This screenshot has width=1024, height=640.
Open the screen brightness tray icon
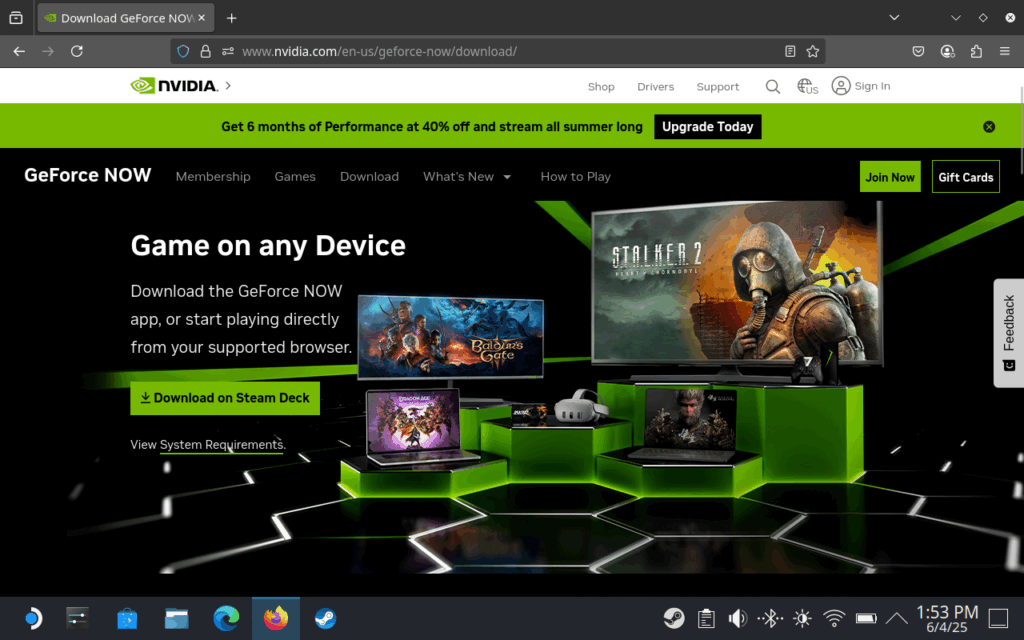pyautogui.click(x=802, y=618)
